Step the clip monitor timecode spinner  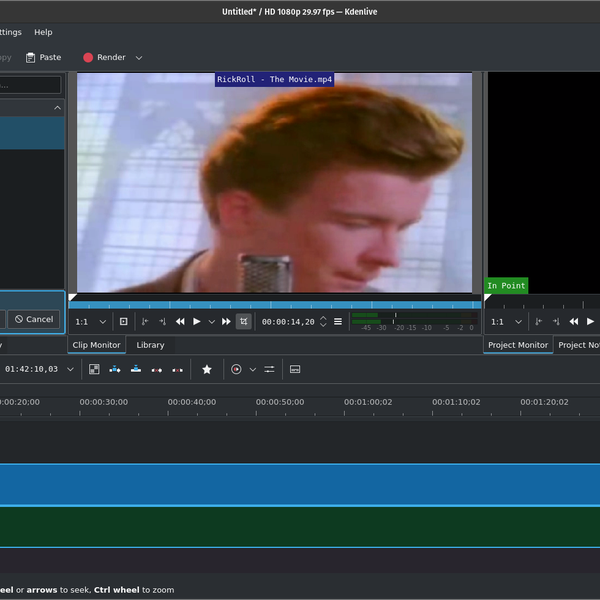323,321
